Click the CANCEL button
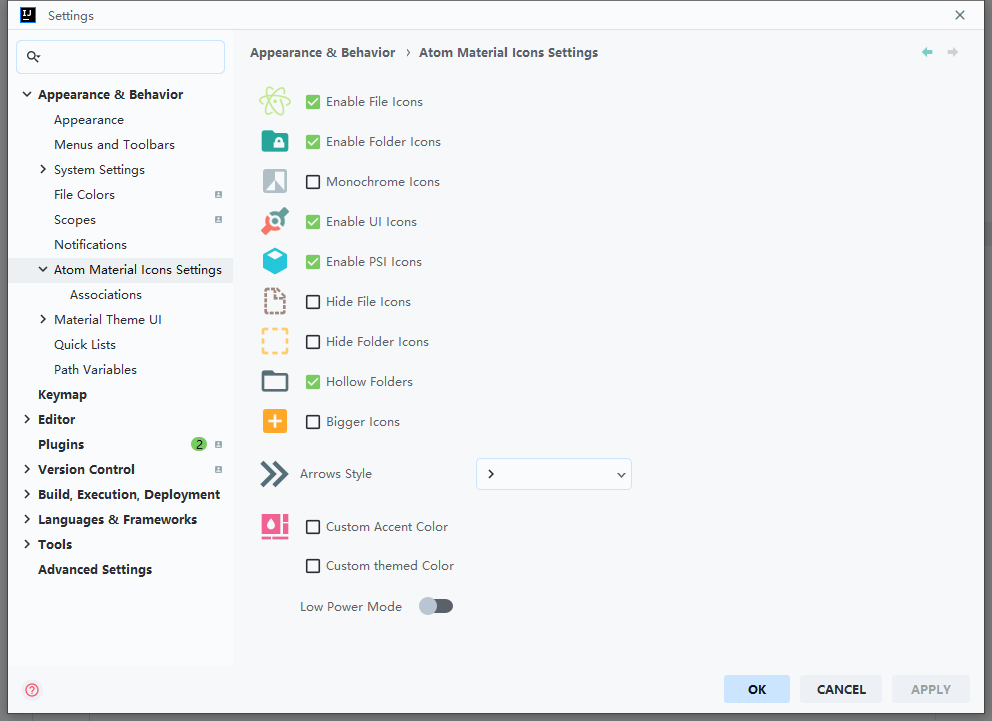This screenshot has height=721, width=992. pos(841,689)
